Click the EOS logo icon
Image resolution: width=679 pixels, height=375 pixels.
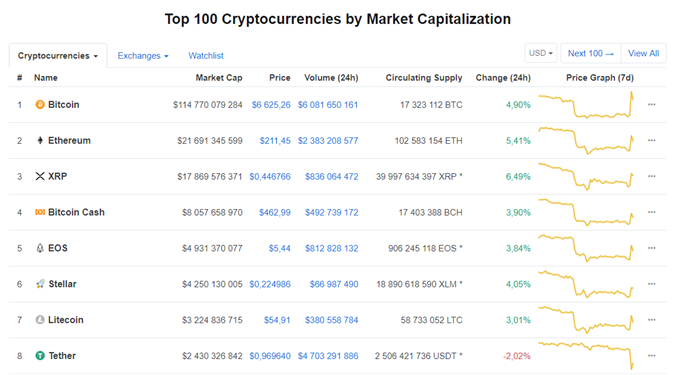pyautogui.click(x=40, y=248)
